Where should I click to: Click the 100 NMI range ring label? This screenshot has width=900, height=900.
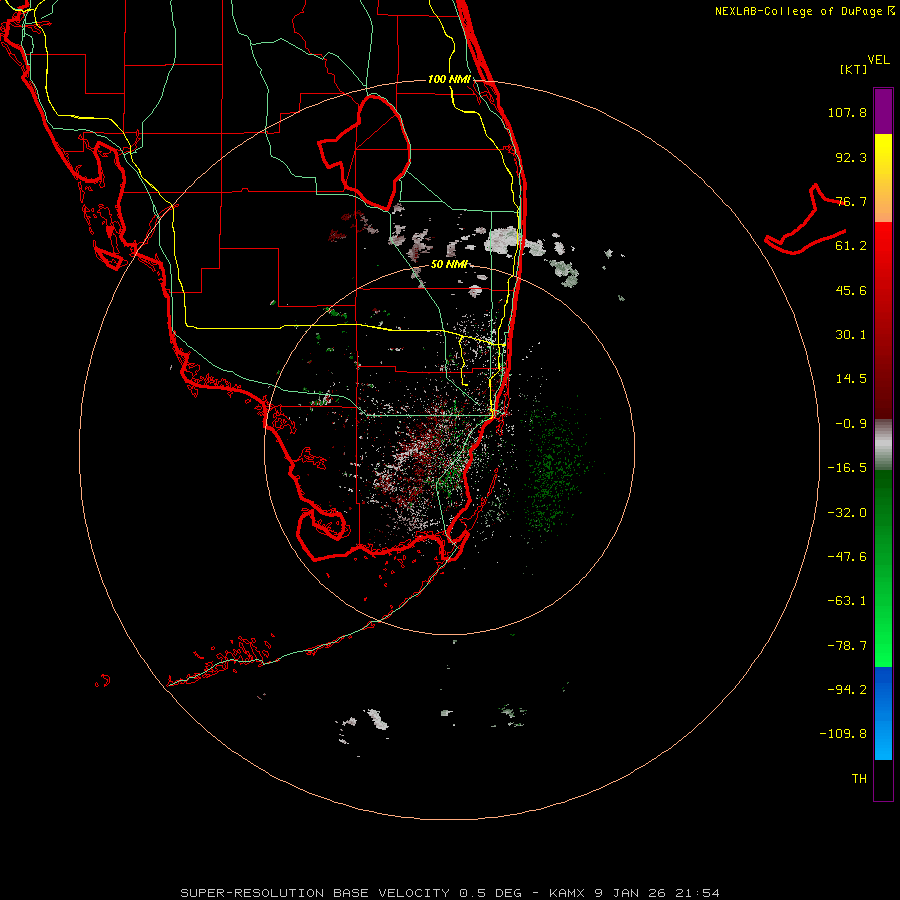pos(449,79)
